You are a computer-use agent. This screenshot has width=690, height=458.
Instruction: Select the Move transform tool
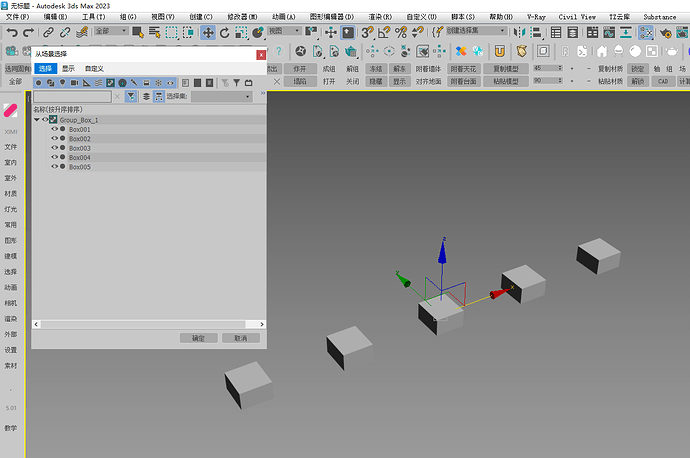click(209, 32)
